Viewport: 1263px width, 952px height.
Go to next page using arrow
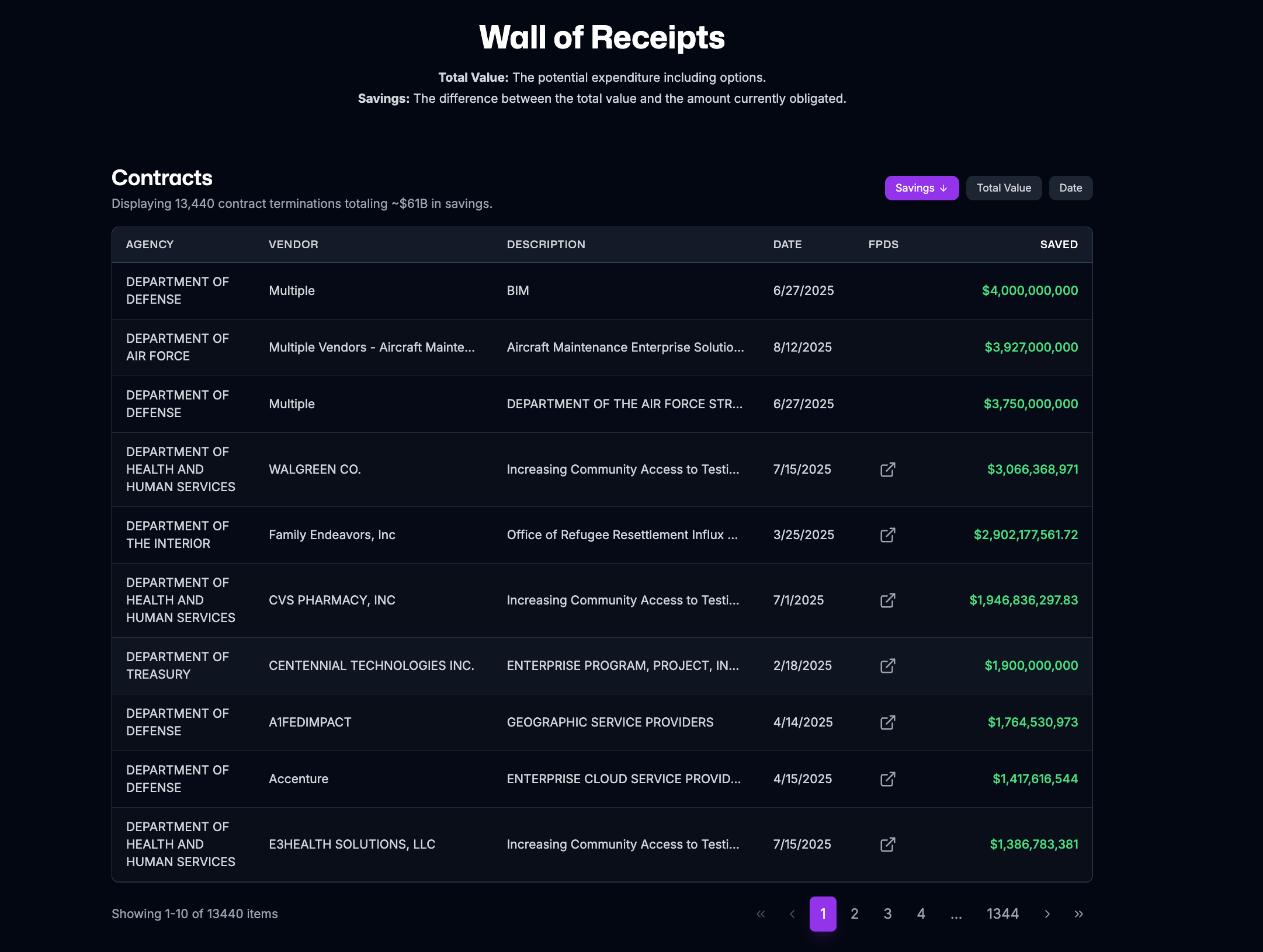(1047, 914)
